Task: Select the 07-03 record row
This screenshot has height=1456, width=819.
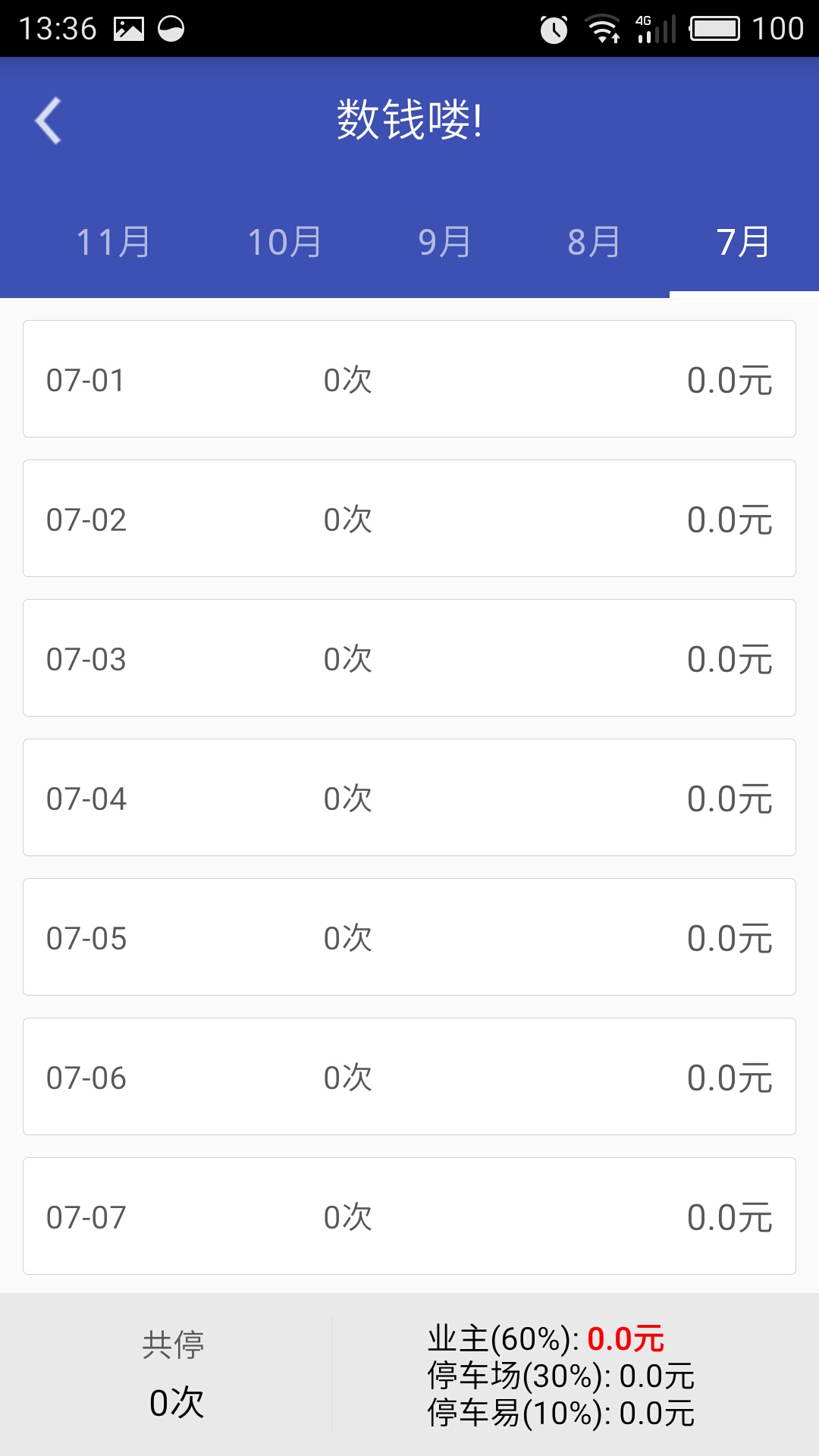Action: (409, 658)
